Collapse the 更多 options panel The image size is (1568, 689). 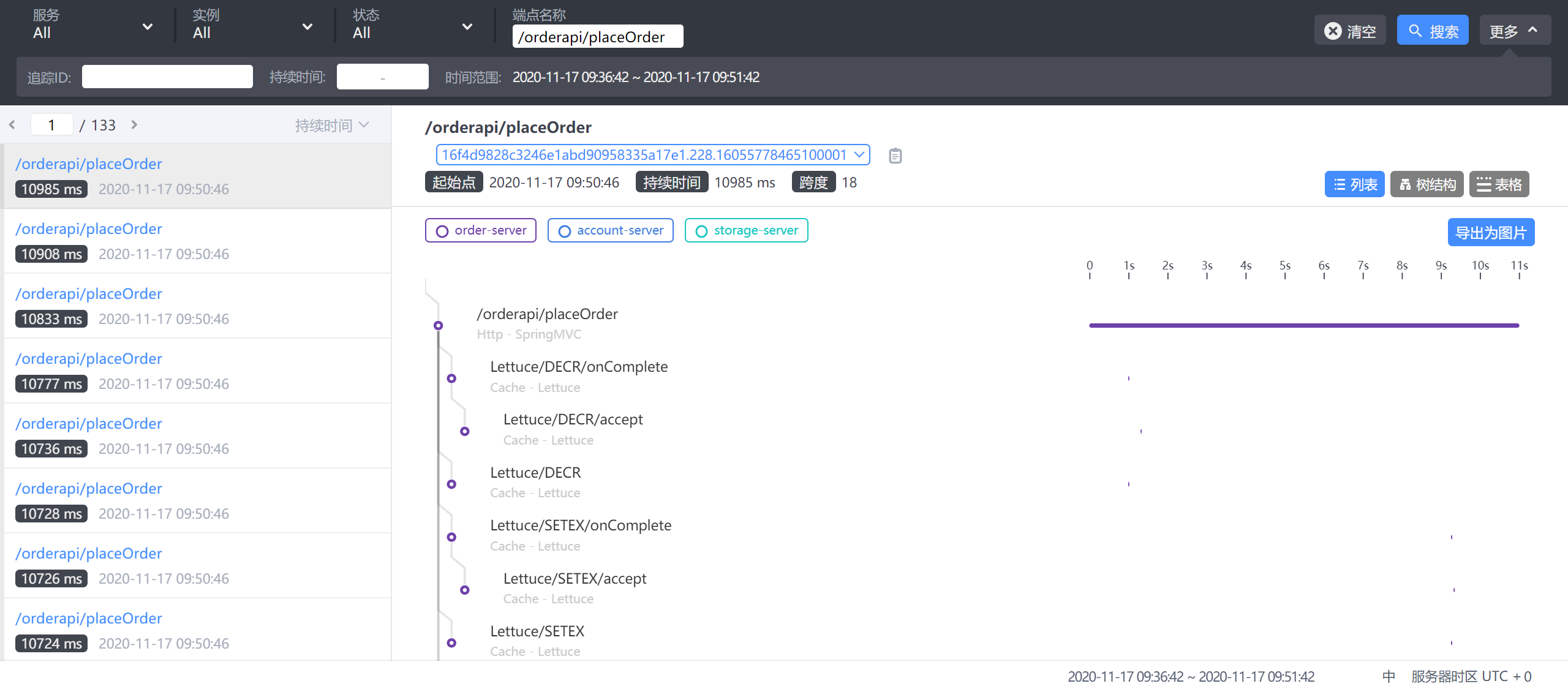pyautogui.click(x=1515, y=30)
